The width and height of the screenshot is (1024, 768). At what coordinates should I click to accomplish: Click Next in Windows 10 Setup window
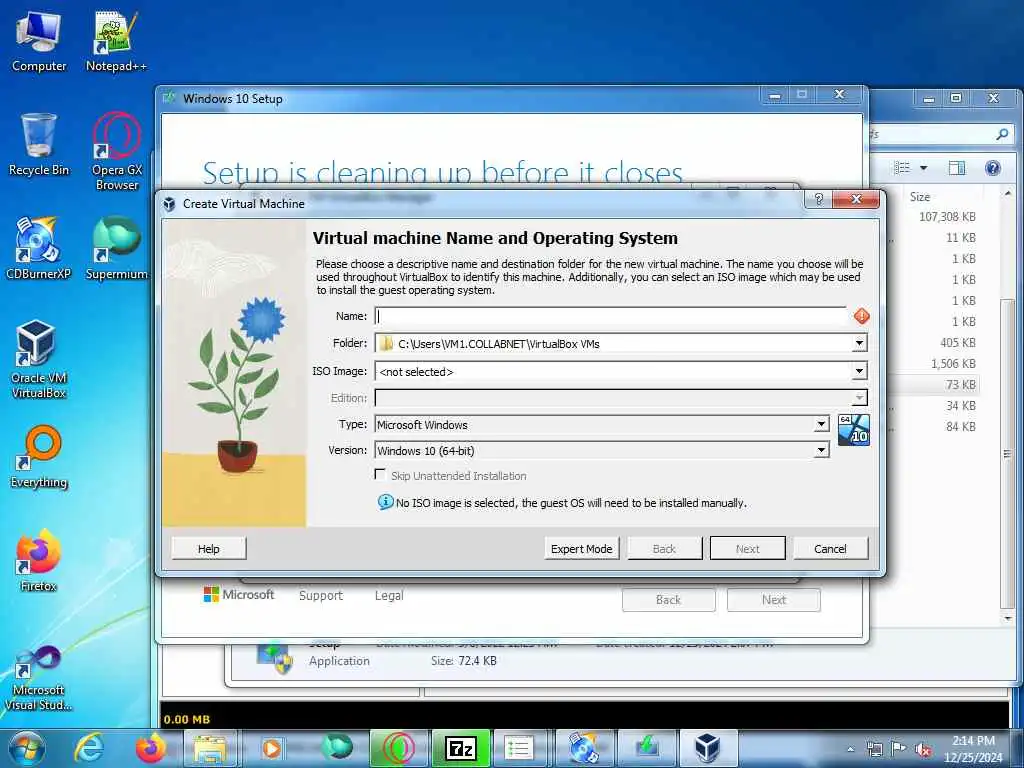point(774,600)
